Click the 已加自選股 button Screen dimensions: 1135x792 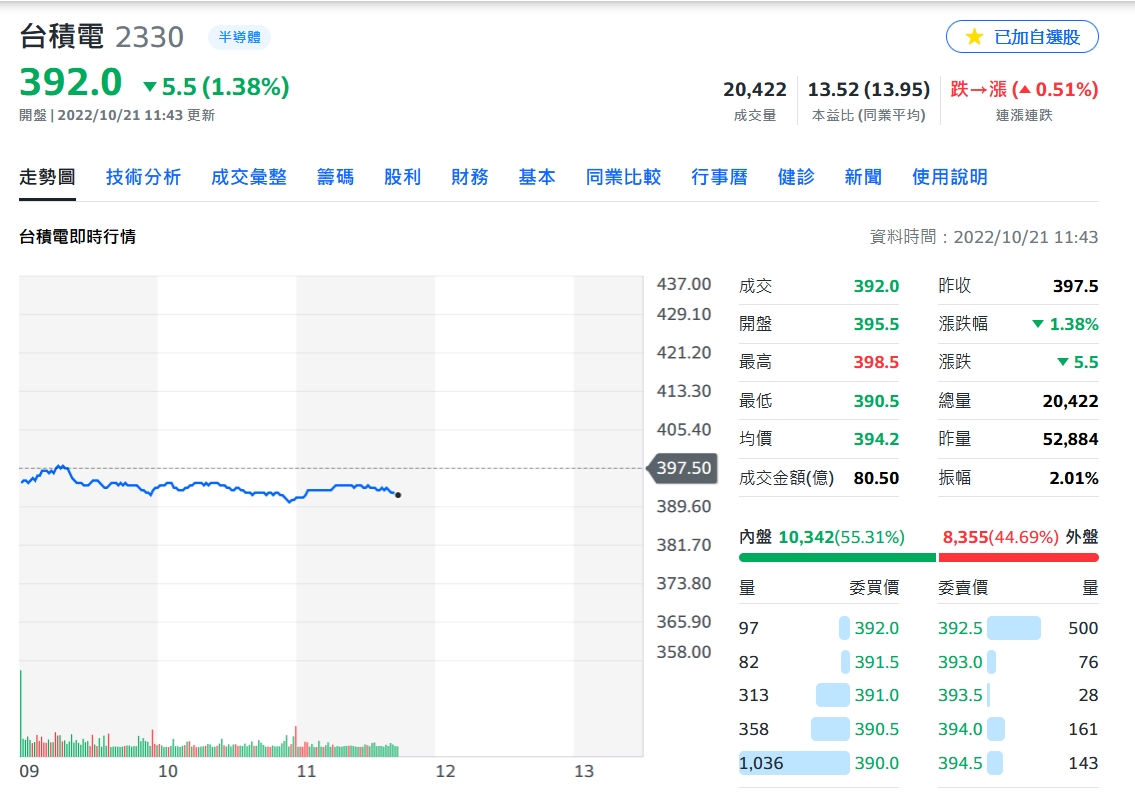pos(1022,37)
